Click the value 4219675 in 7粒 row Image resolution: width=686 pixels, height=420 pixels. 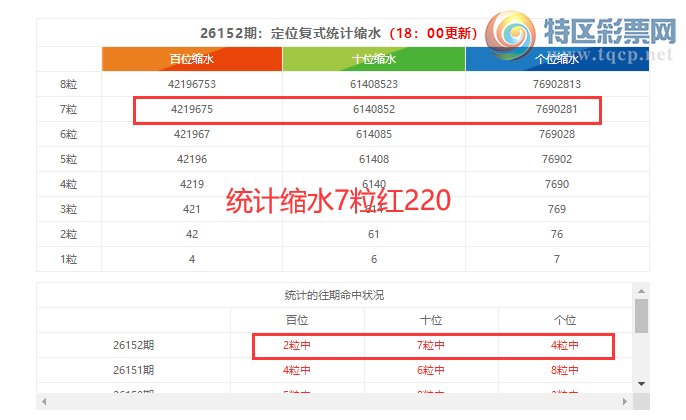click(192, 109)
